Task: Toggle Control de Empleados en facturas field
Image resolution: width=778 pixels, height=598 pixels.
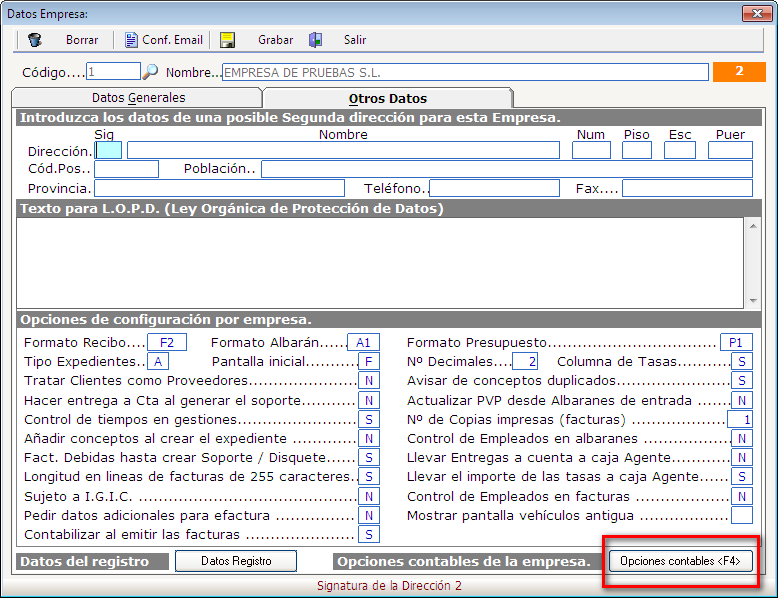Action: coord(742,496)
